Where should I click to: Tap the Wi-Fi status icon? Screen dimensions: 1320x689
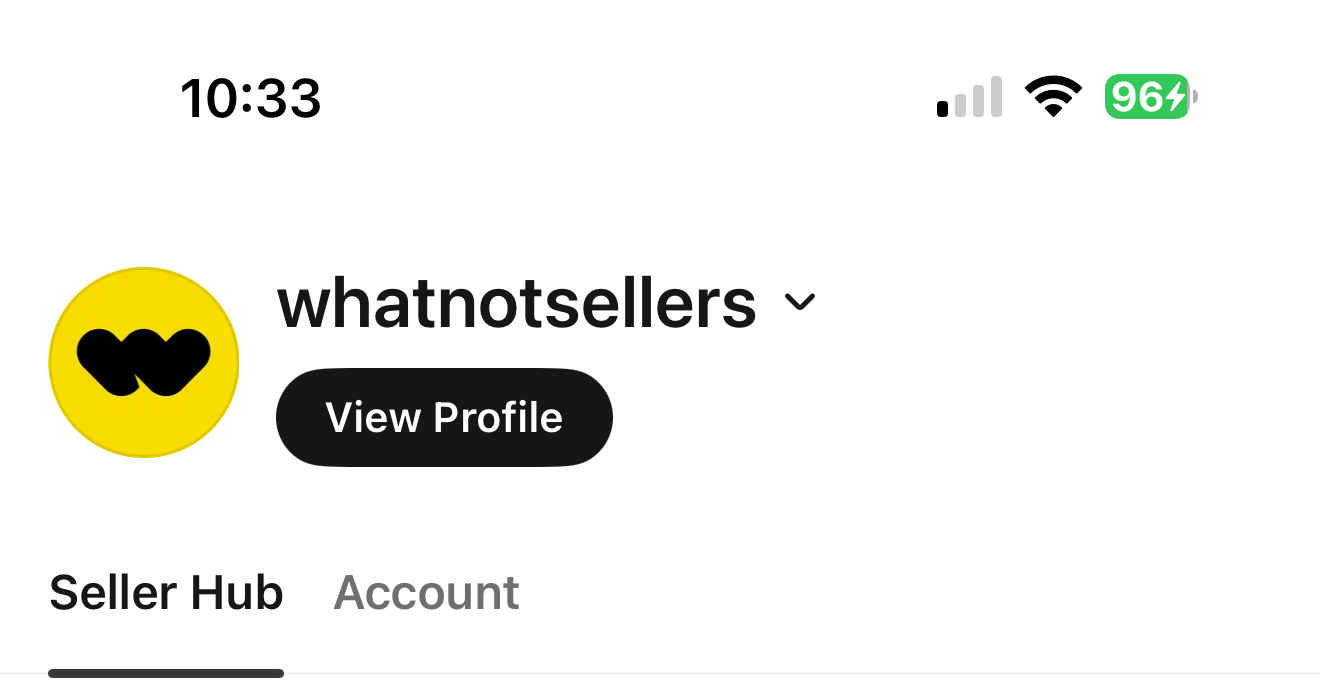[x=1053, y=97]
